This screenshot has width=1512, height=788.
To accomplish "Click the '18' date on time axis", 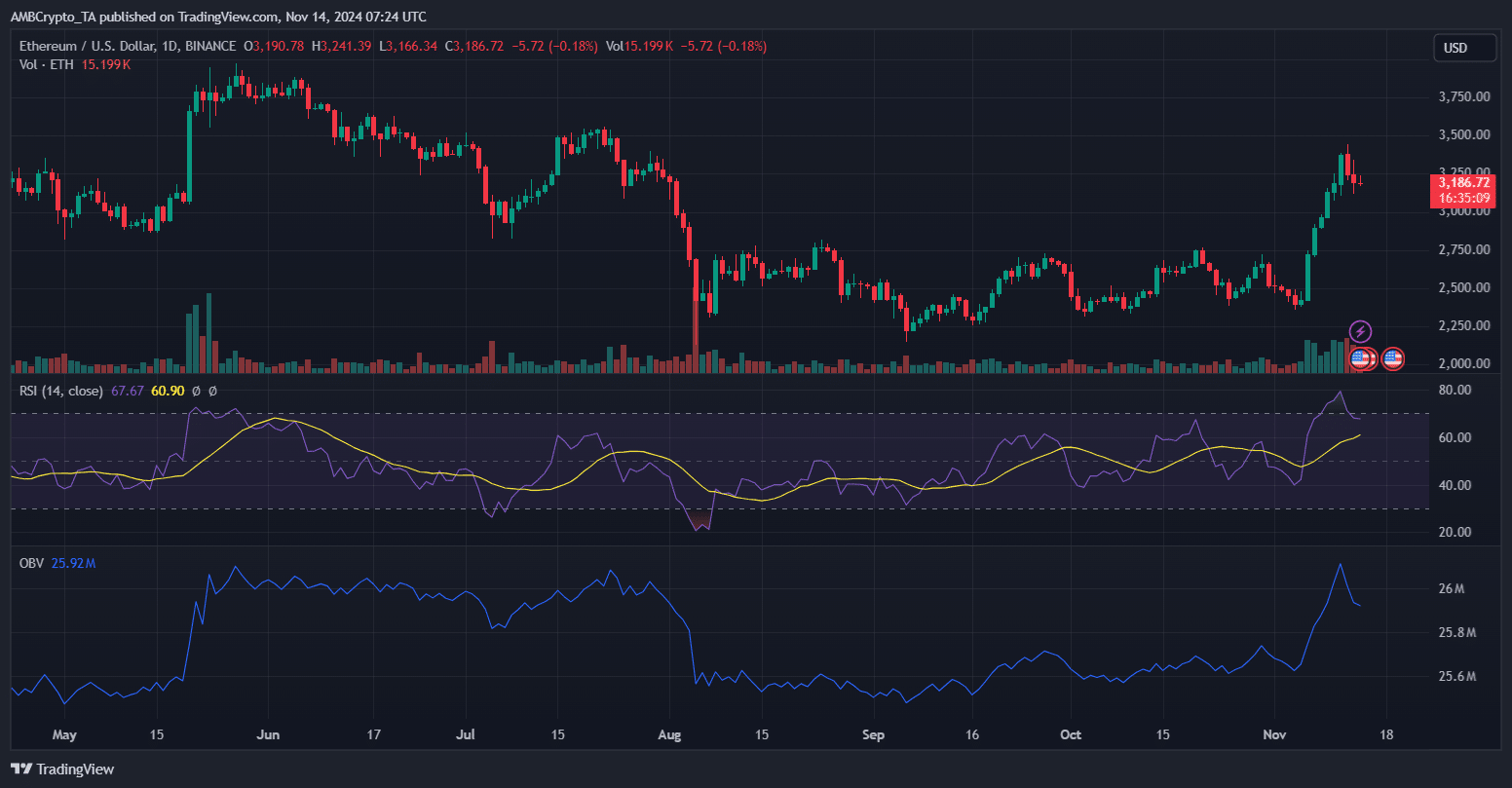I will pyautogui.click(x=1387, y=734).
